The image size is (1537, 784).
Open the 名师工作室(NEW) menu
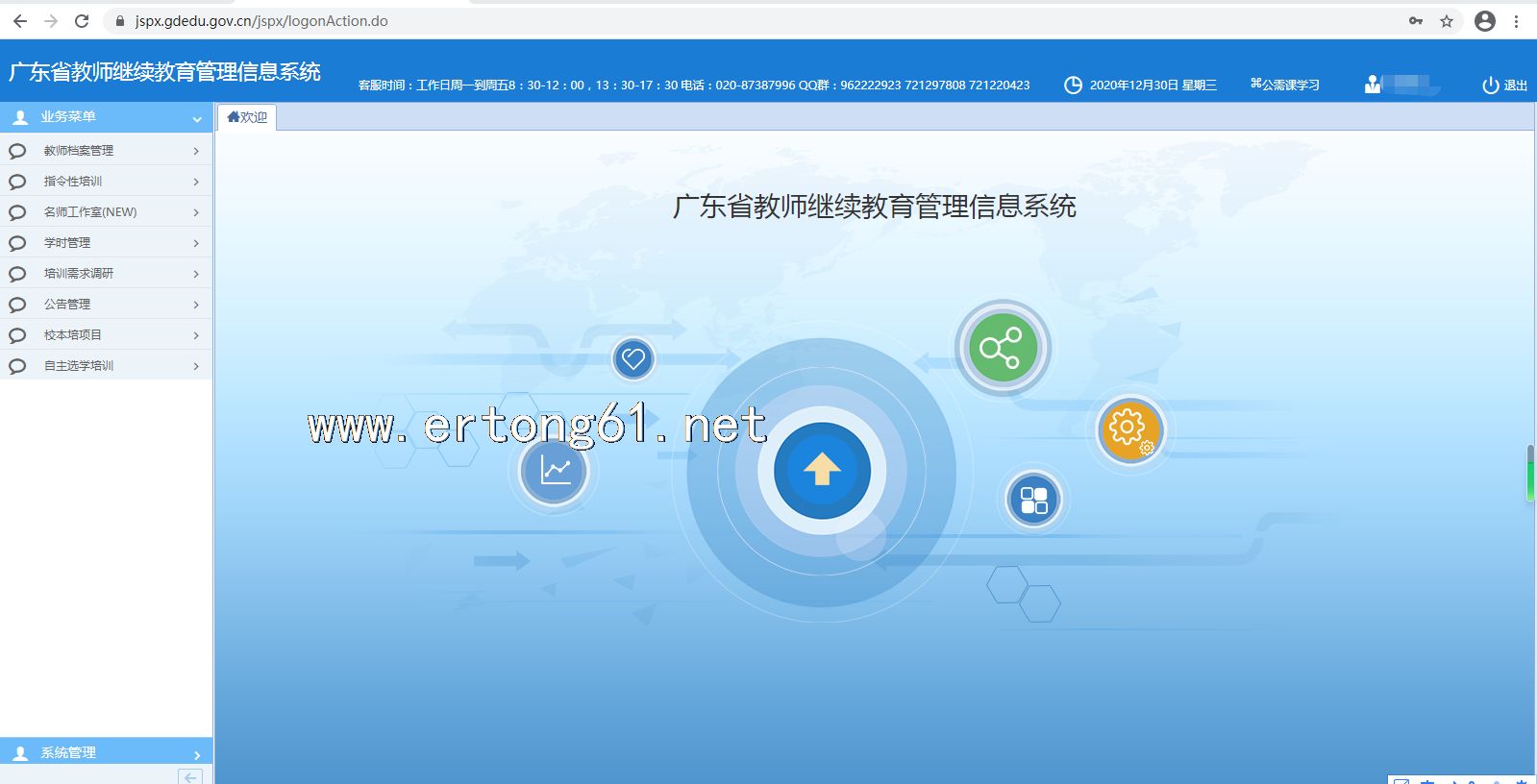tap(106, 212)
